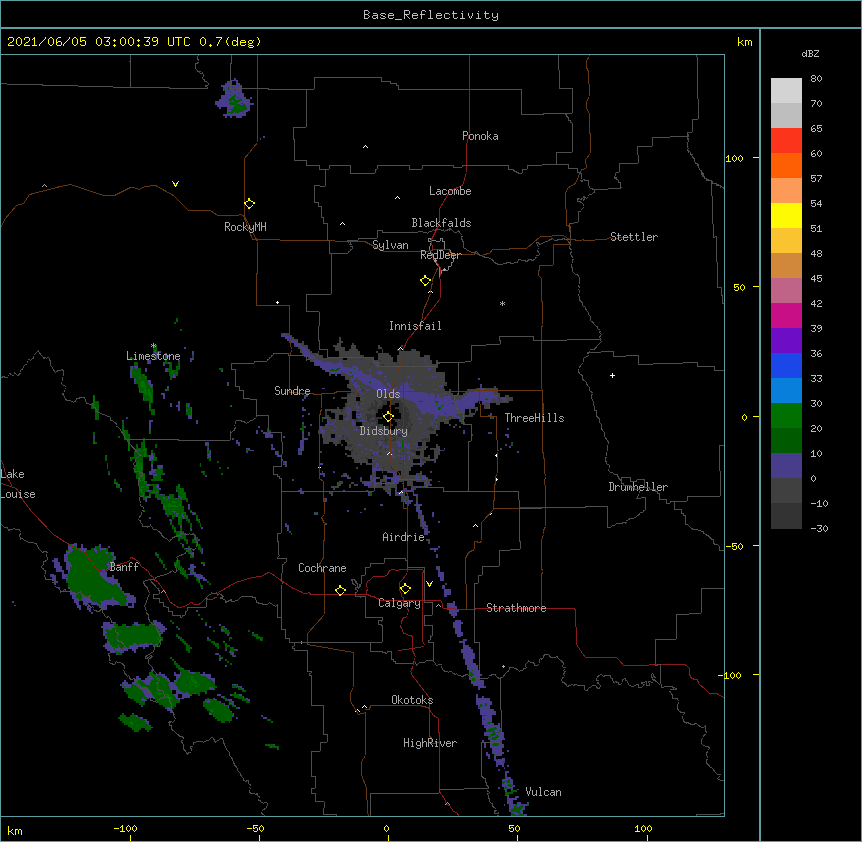This screenshot has width=862, height=842.
Task: Click the Stettler city label
Action: (634, 237)
